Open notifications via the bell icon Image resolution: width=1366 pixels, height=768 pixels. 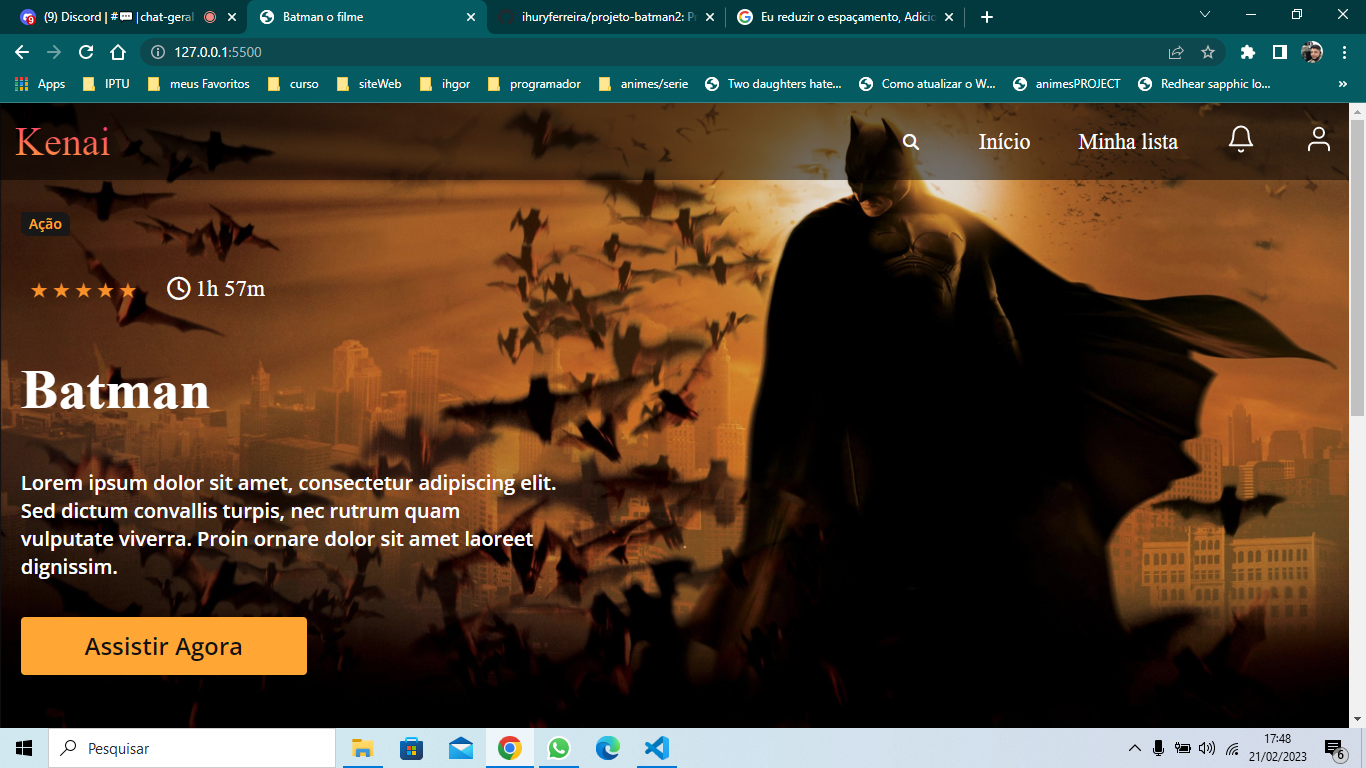coord(1240,140)
